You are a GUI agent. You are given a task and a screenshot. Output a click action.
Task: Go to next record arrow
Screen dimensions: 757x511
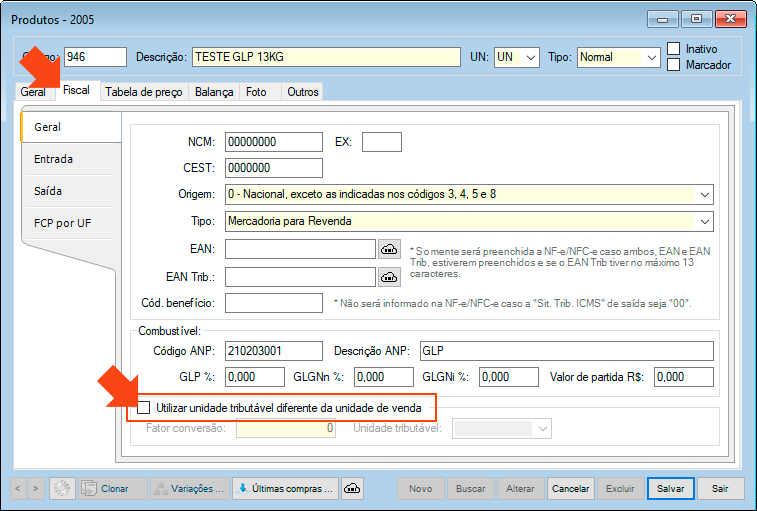37,488
